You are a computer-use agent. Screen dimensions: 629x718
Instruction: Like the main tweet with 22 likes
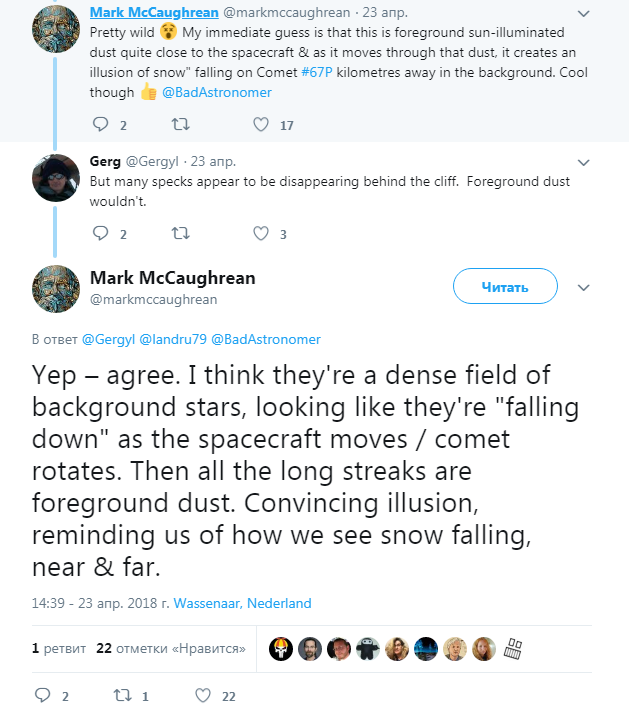[203, 695]
